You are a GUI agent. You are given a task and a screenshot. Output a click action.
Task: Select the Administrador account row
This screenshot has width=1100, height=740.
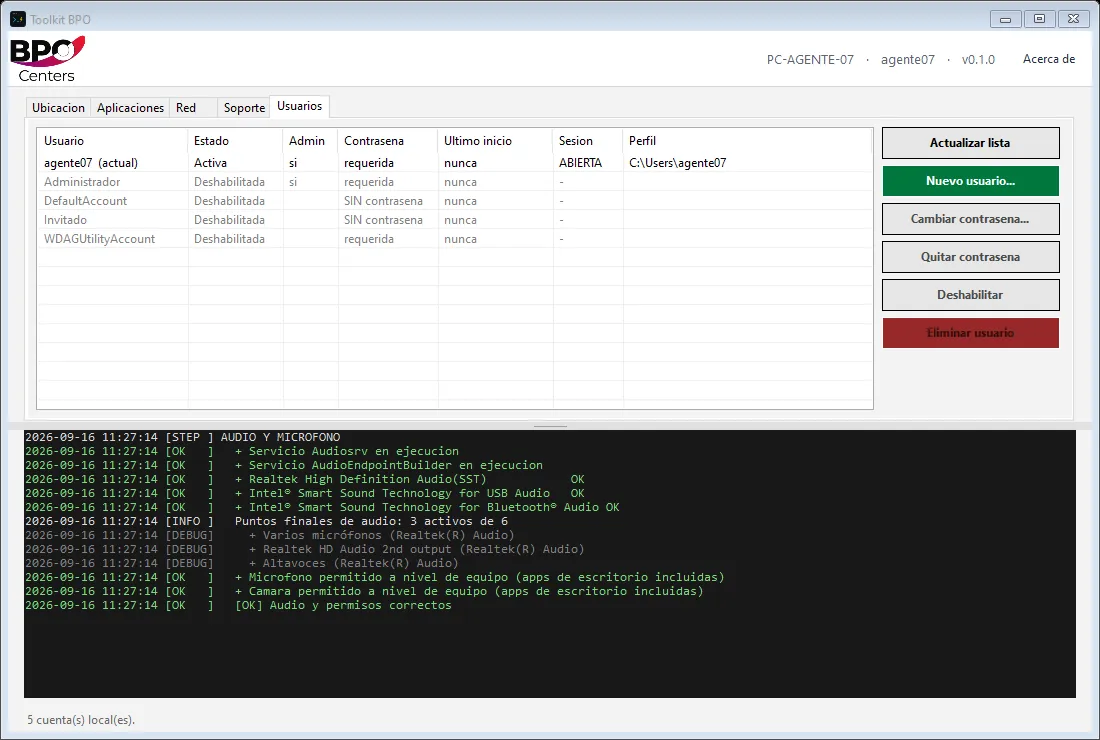[455, 182]
